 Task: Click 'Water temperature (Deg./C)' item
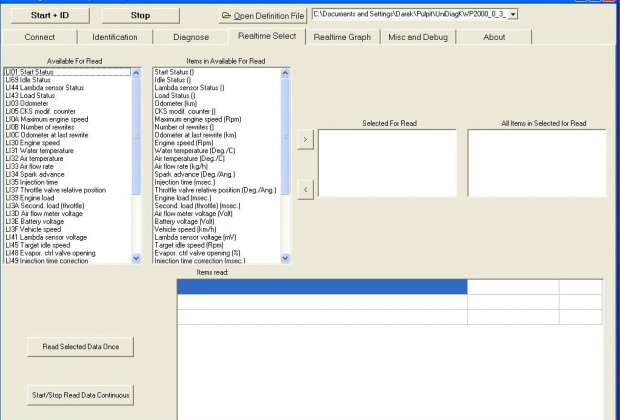(217, 151)
